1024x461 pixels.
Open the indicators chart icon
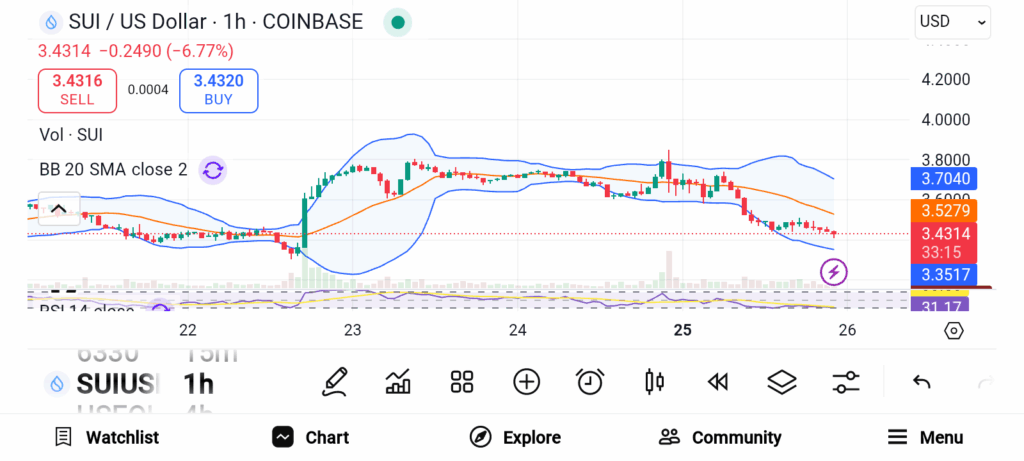point(398,381)
